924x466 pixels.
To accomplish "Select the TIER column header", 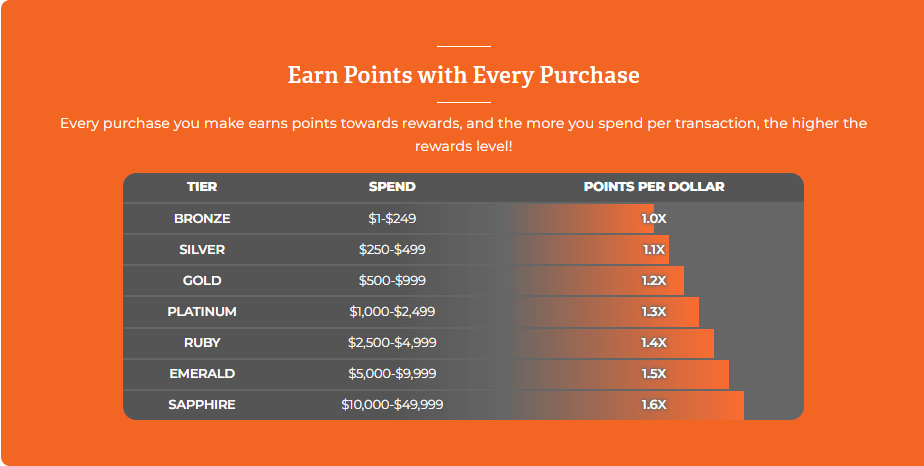I will coord(202,187).
